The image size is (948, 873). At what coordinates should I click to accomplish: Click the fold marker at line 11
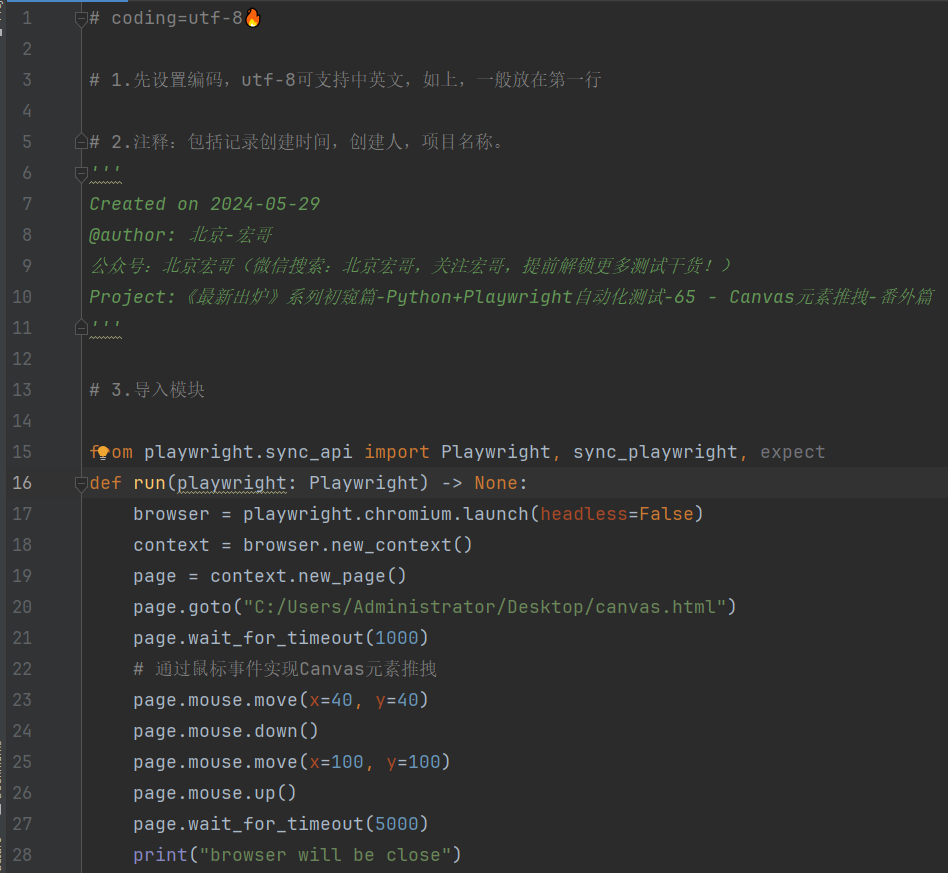(x=80, y=327)
